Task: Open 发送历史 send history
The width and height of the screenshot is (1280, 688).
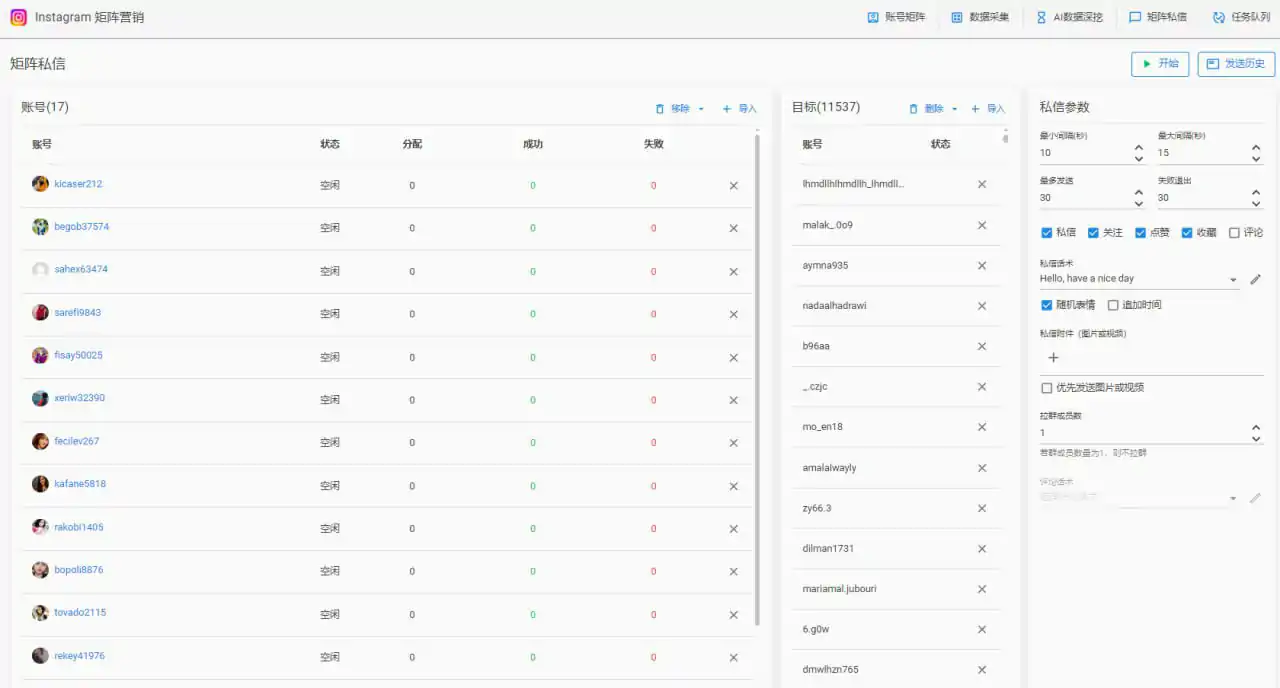Action: [x=1236, y=64]
